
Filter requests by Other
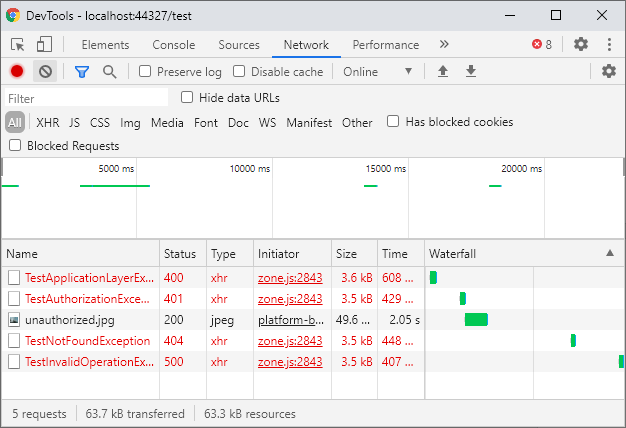(357, 123)
